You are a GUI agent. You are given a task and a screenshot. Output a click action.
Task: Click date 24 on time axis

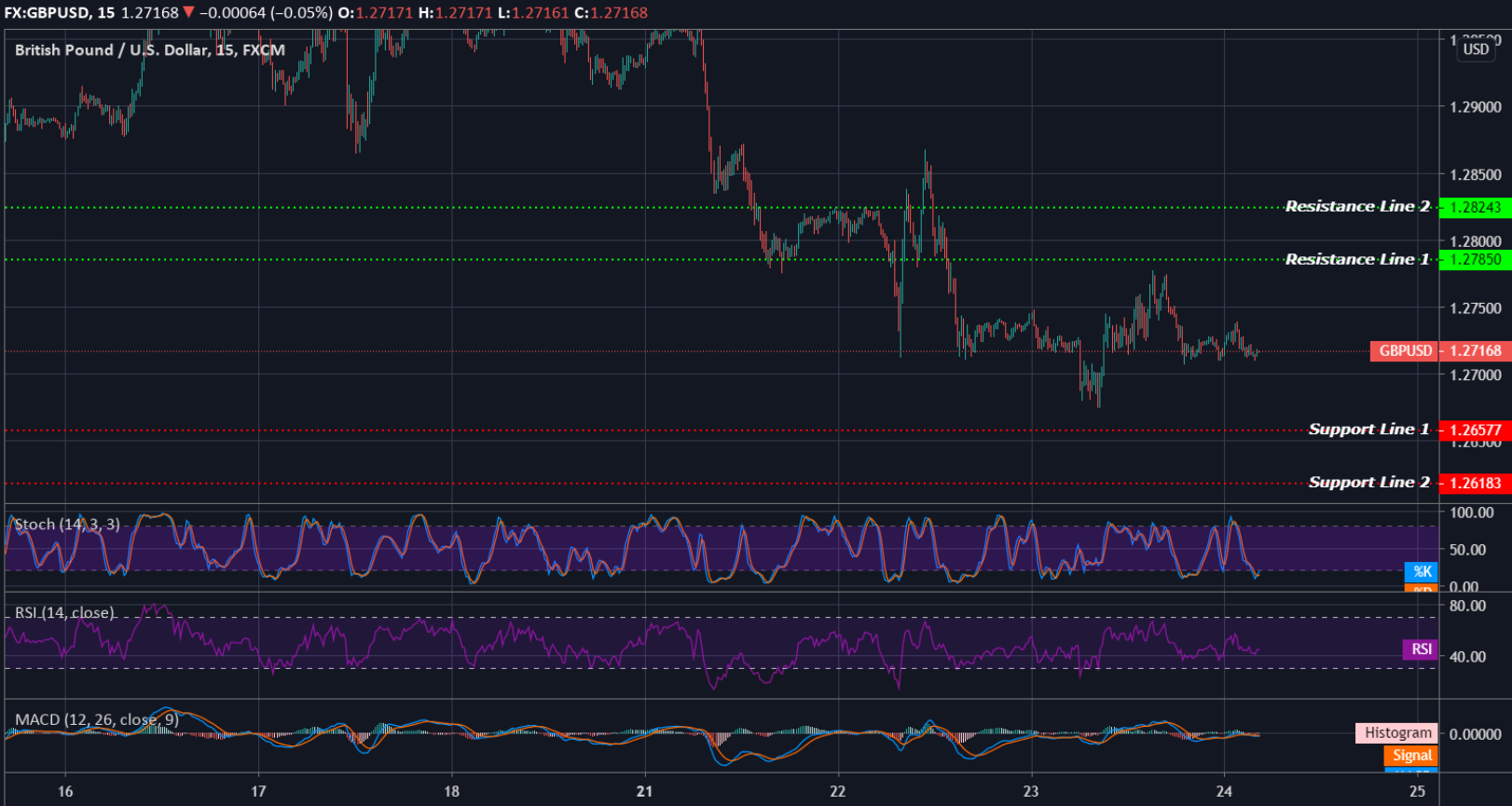pyautogui.click(x=1224, y=792)
